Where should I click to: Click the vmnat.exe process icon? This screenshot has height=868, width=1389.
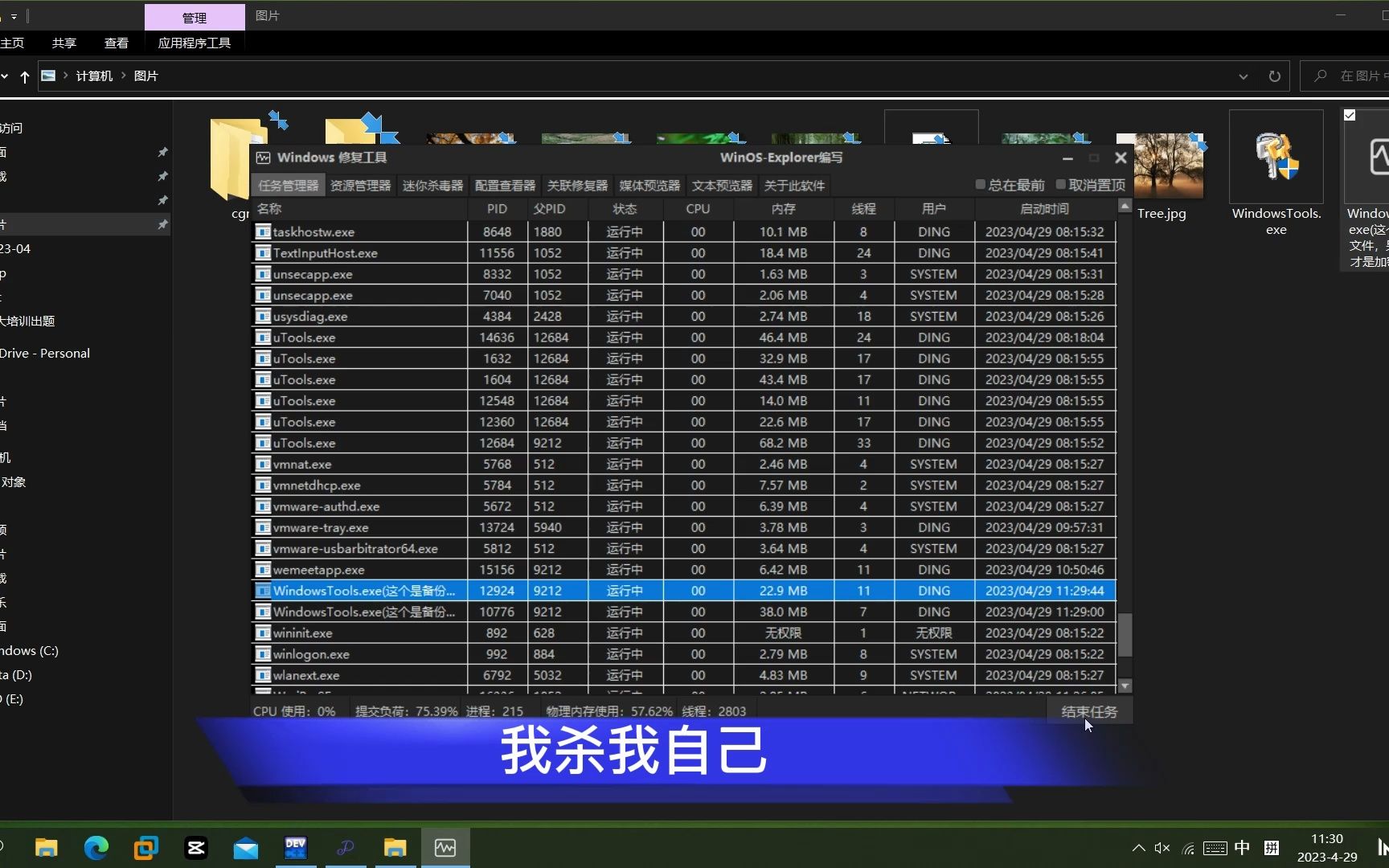[263, 464]
